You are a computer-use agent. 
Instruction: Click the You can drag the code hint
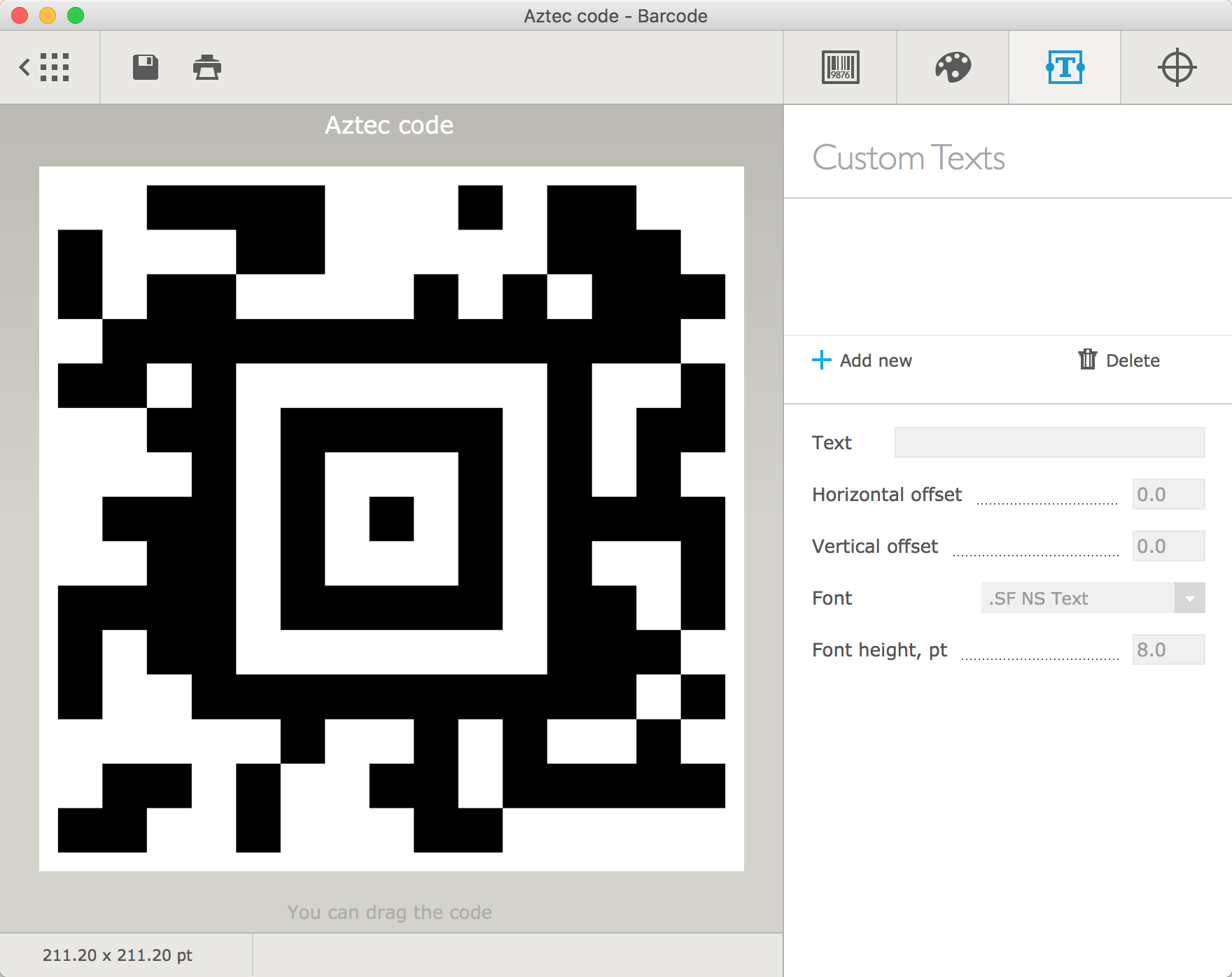point(389,912)
